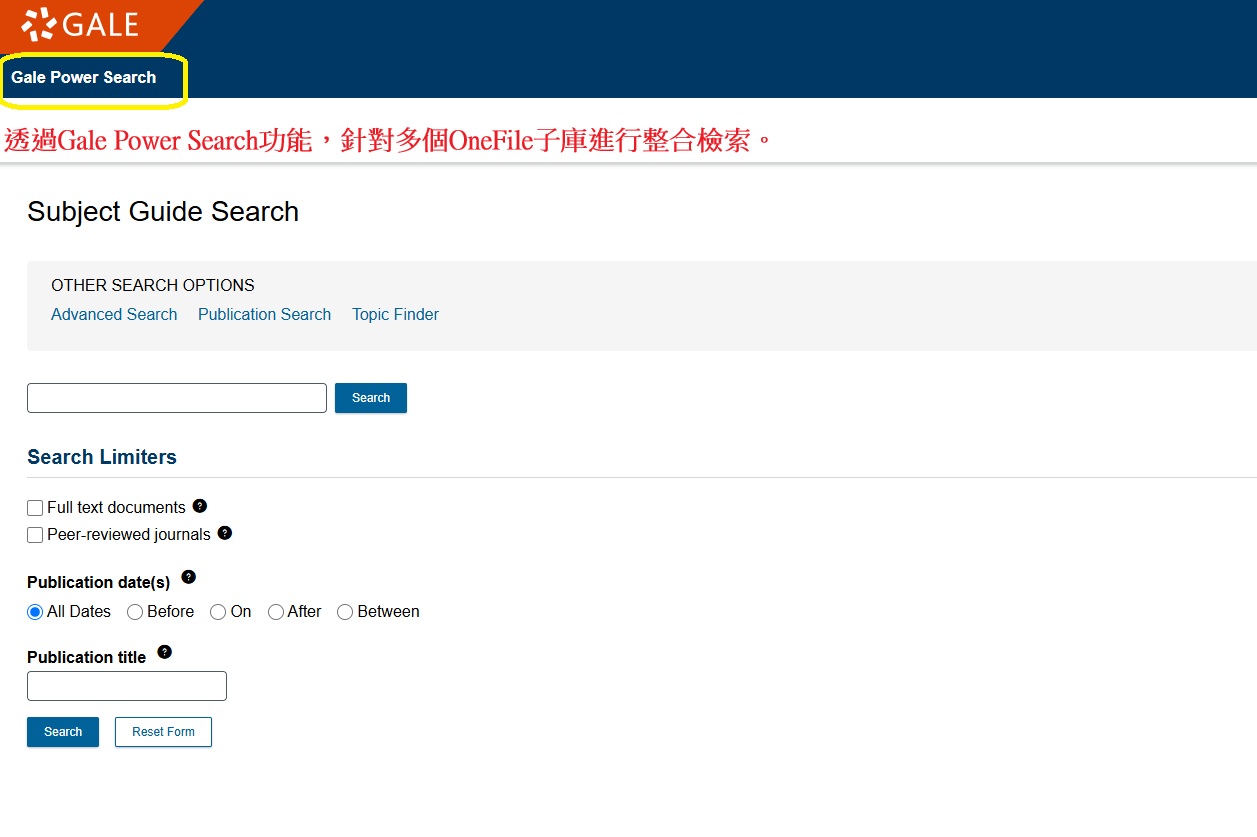The height and width of the screenshot is (837, 1257).
Task: Click Search button next to Reset Form
Action: (63, 732)
